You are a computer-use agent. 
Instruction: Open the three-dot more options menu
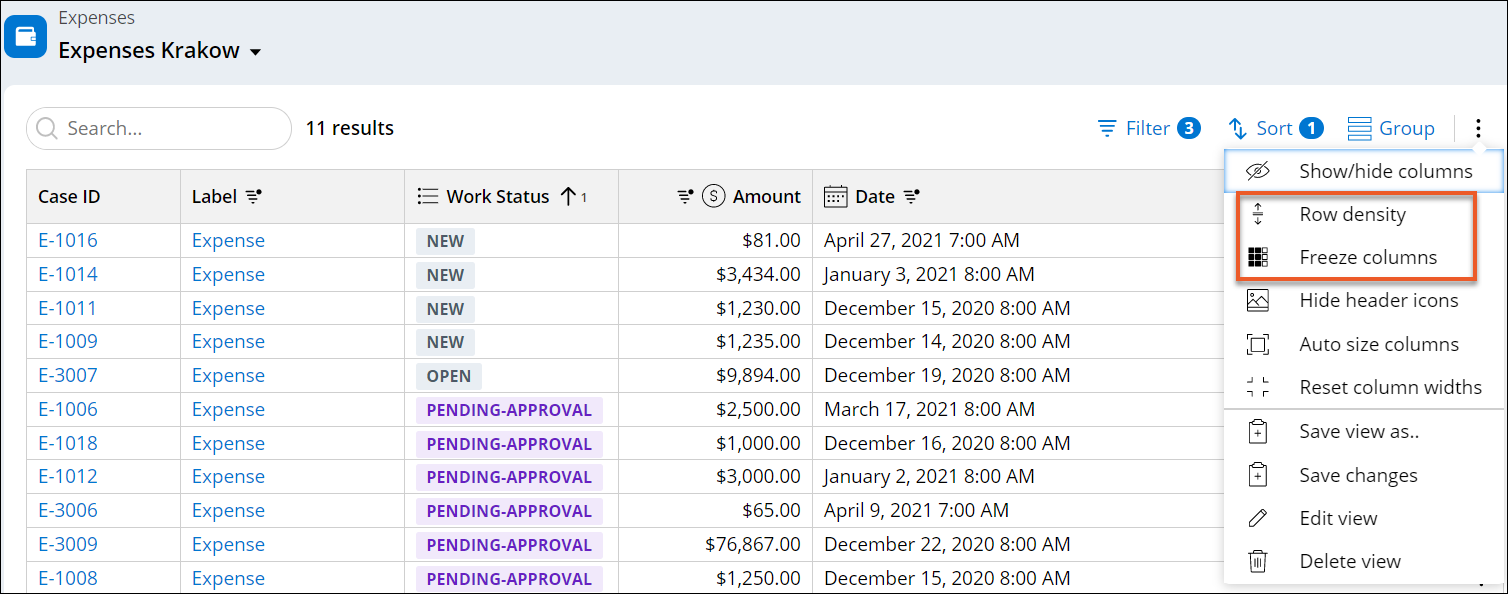(x=1478, y=129)
